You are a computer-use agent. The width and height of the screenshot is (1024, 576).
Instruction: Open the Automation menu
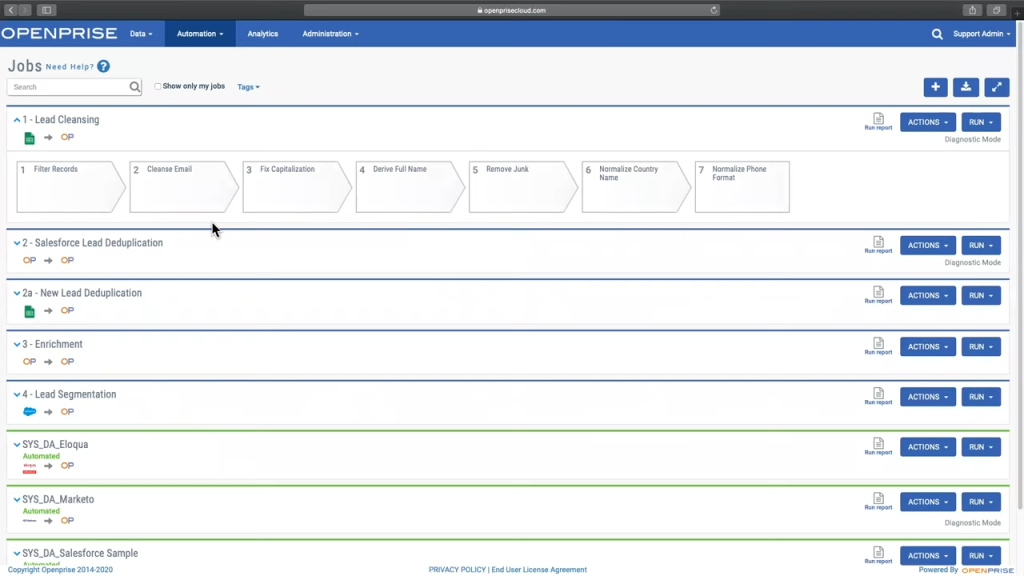(200, 34)
